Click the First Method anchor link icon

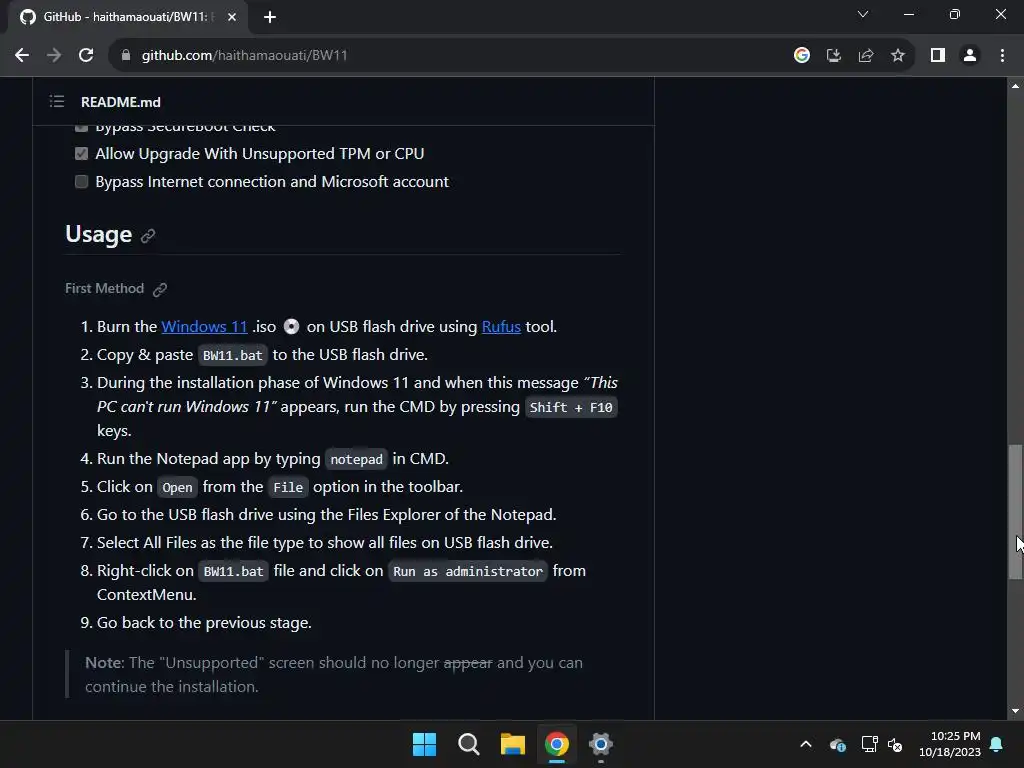pos(160,289)
